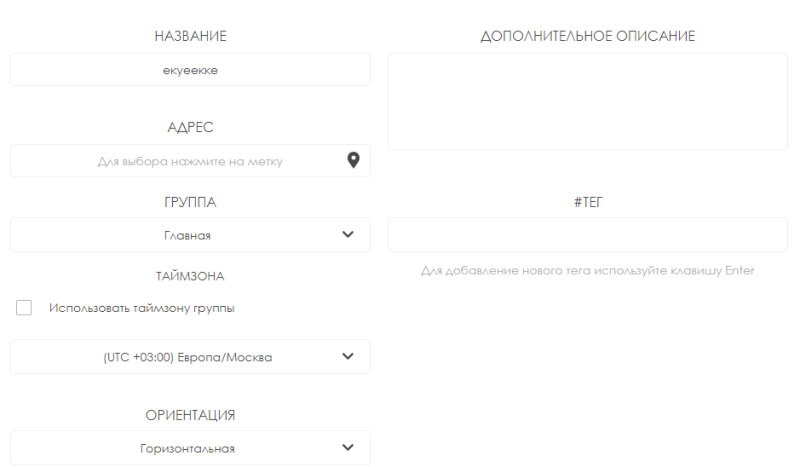The height and width of the screenshot is (467, 800).
Task: Click the chevron arrow of the Группа dropdown
Action: point(348,235)
